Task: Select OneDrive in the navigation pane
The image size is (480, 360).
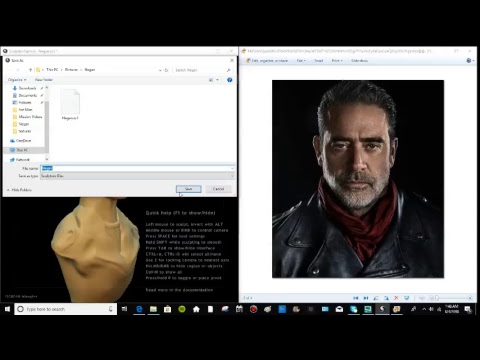Action: [23, 141]
